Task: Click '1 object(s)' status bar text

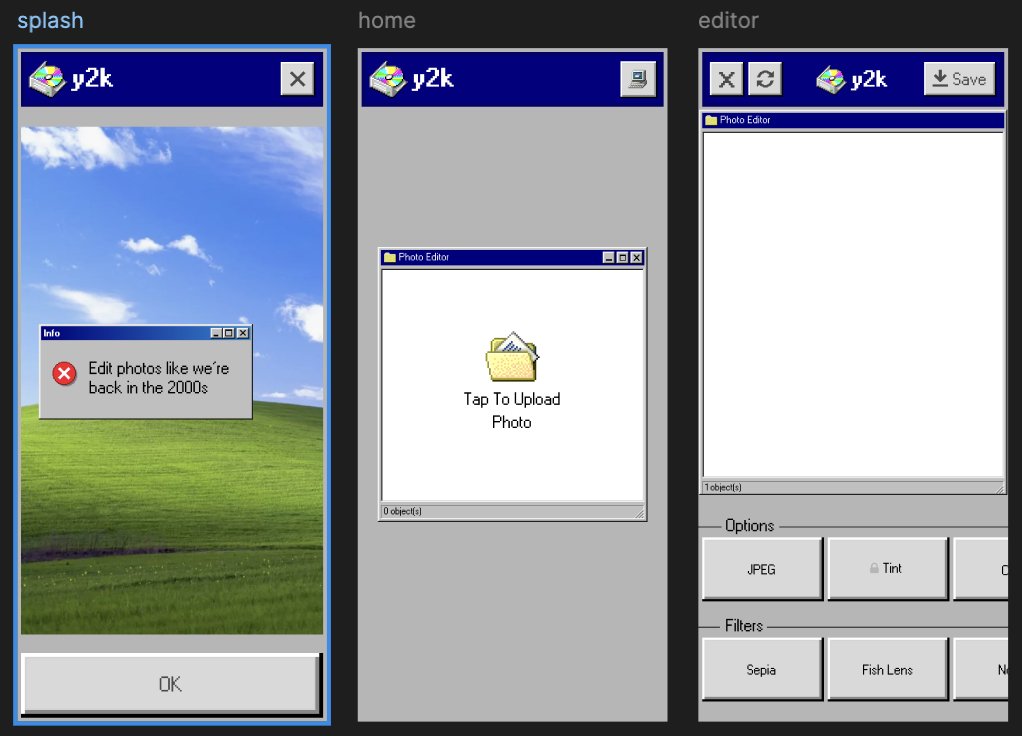Action: point(723,488)
